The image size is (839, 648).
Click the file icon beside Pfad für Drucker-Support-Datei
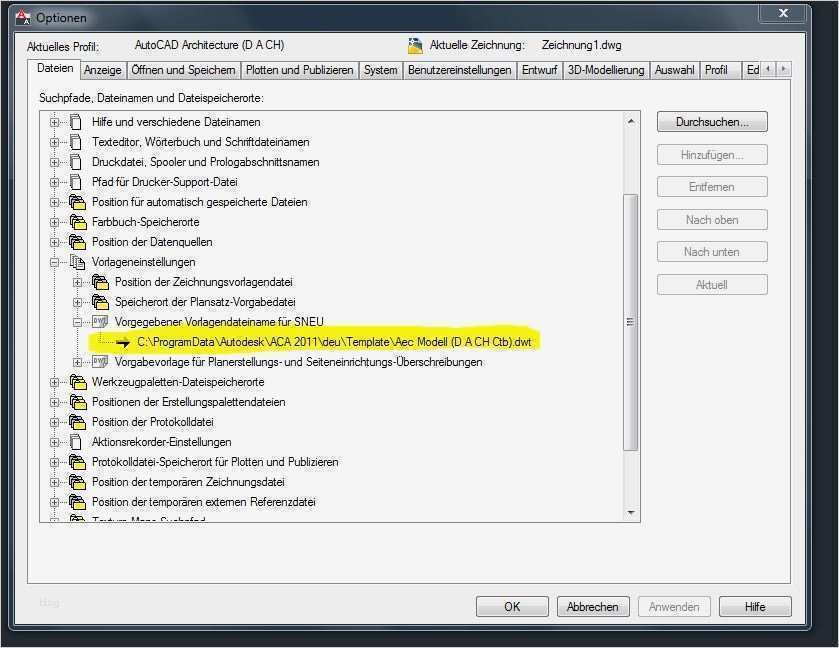tap(76, 182)
